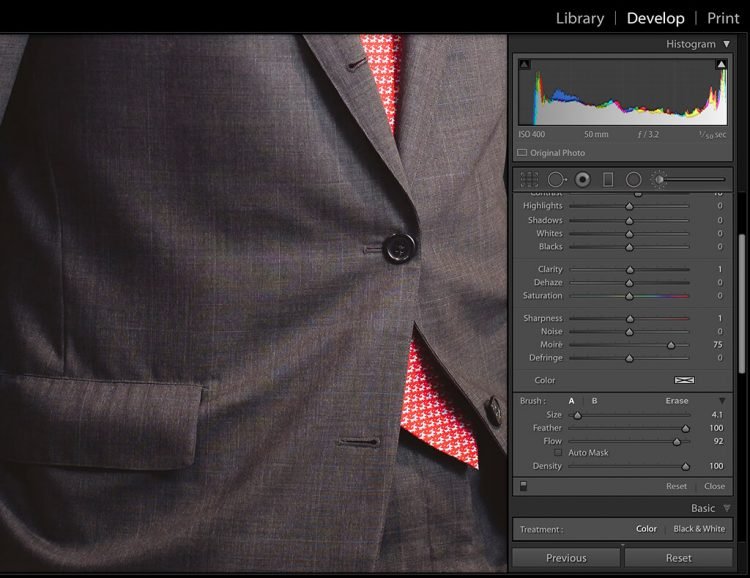Click the brush Size slider handle

[577, 415]
